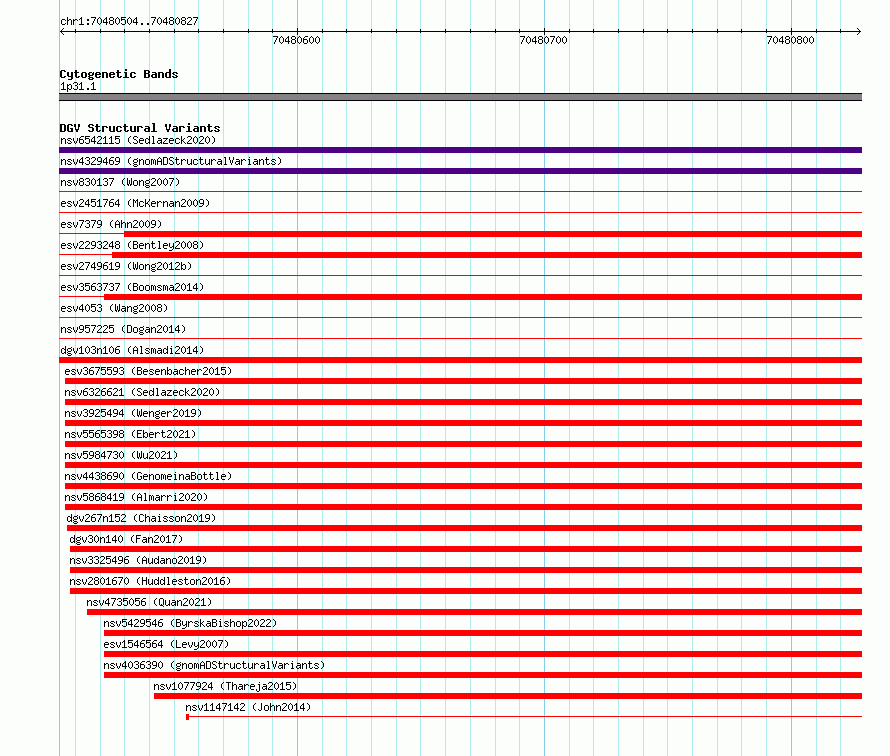Click the red bar under nsv5984730
Image resolution: width=890 pixels, height=756 pixels.
click(463, 465)
